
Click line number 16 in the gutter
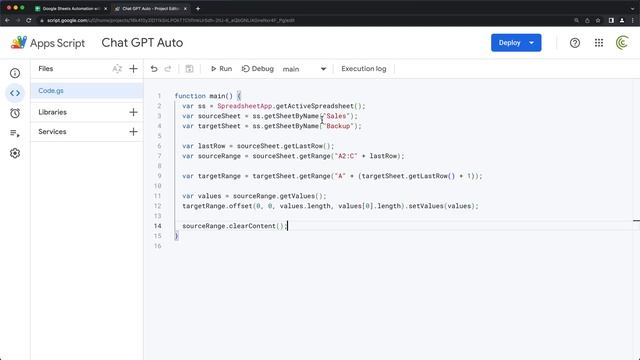pos(158,246)
